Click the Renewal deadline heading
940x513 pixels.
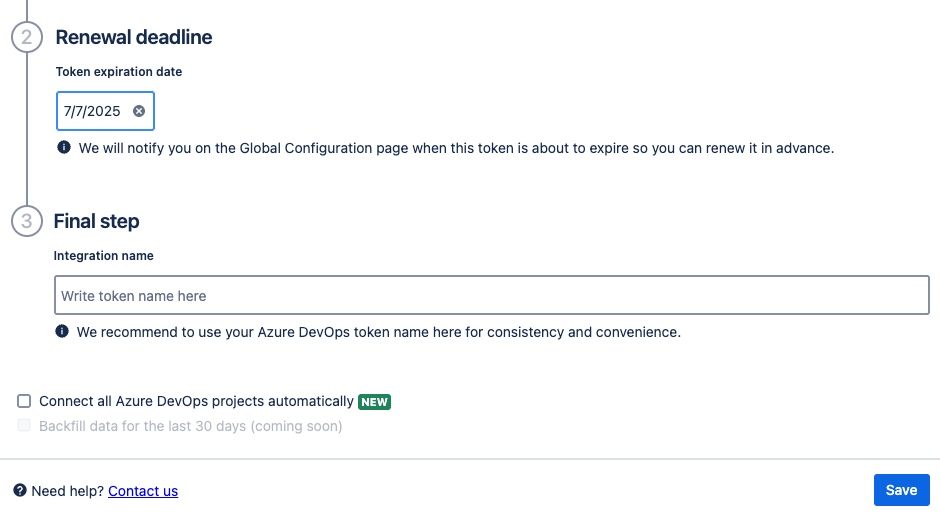tap(134, 37)
